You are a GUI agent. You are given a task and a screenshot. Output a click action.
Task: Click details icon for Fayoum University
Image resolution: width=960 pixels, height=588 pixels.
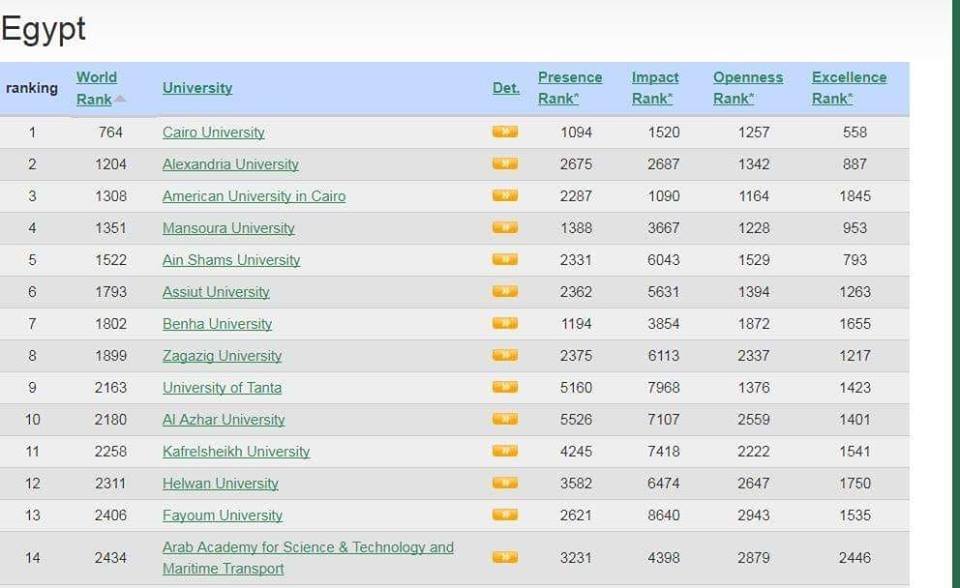[x=505, y=516]
